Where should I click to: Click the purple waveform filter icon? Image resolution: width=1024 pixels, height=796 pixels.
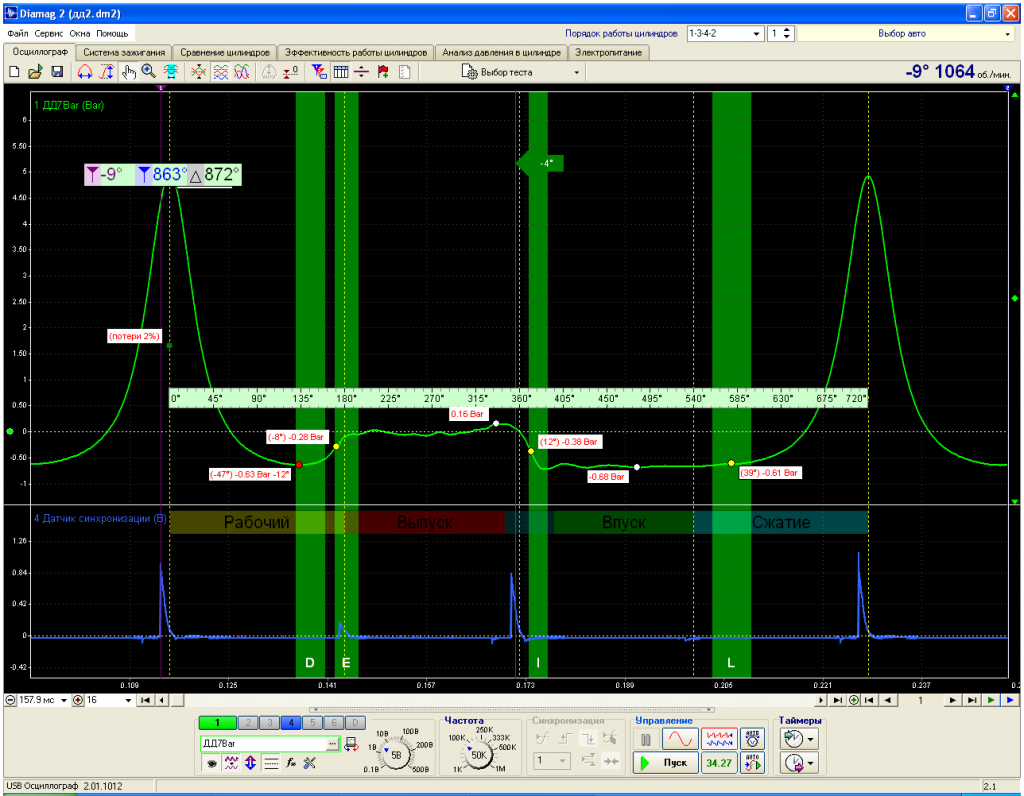[231, 763]
